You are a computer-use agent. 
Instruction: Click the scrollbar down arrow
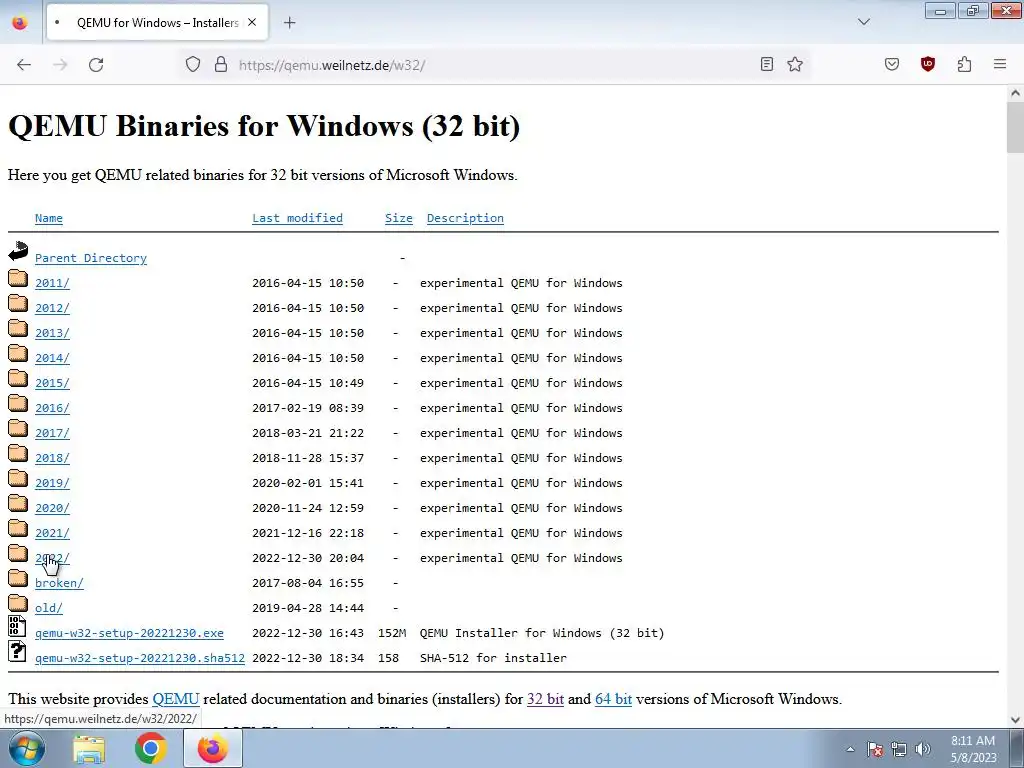tap(1015, 720)
